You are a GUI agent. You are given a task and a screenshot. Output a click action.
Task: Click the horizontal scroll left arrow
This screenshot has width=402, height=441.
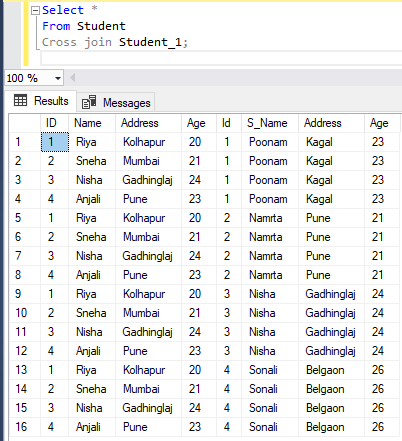[x=72, y=78]
